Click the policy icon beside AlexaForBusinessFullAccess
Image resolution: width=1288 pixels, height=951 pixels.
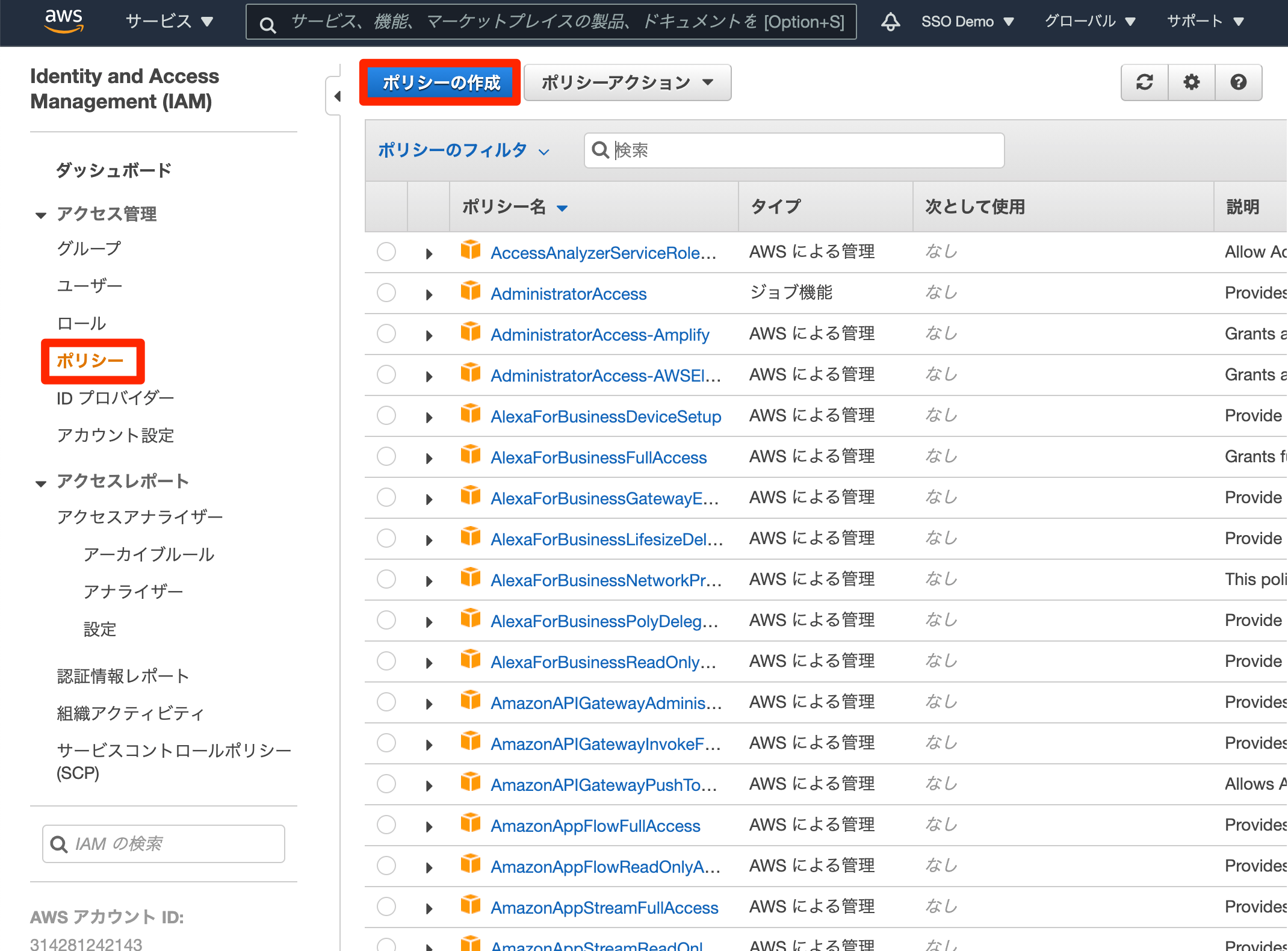coord(471,454)
